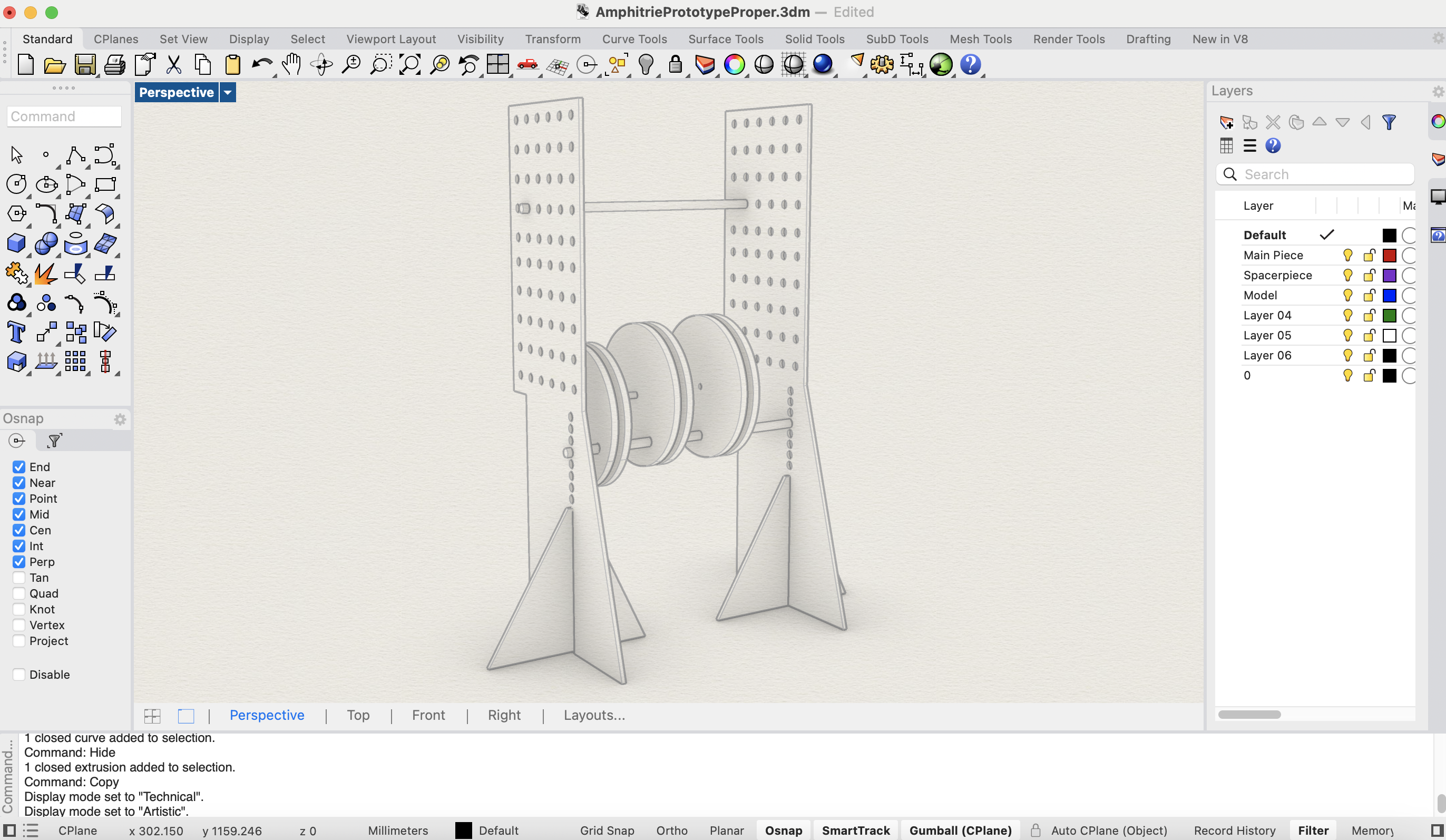The image size is (1446, 840).
Task: Click Record History in status bar
Action: [1234, 830]
